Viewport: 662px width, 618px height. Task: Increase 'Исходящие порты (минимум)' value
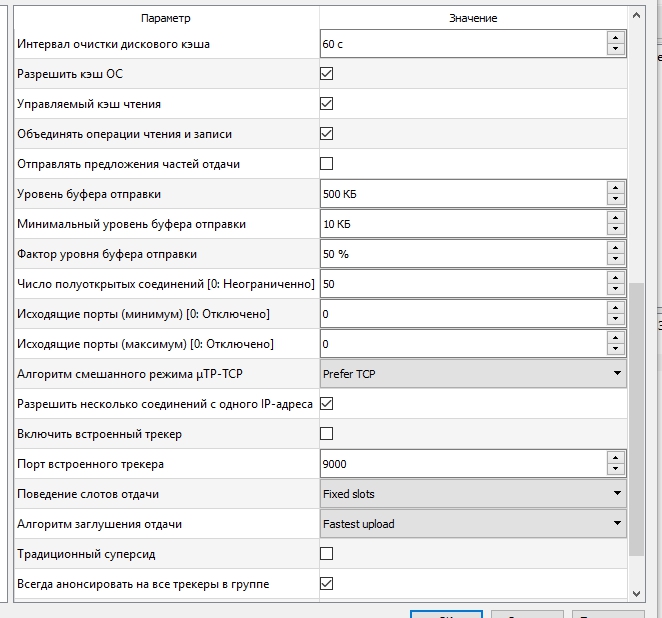[616, 308]
